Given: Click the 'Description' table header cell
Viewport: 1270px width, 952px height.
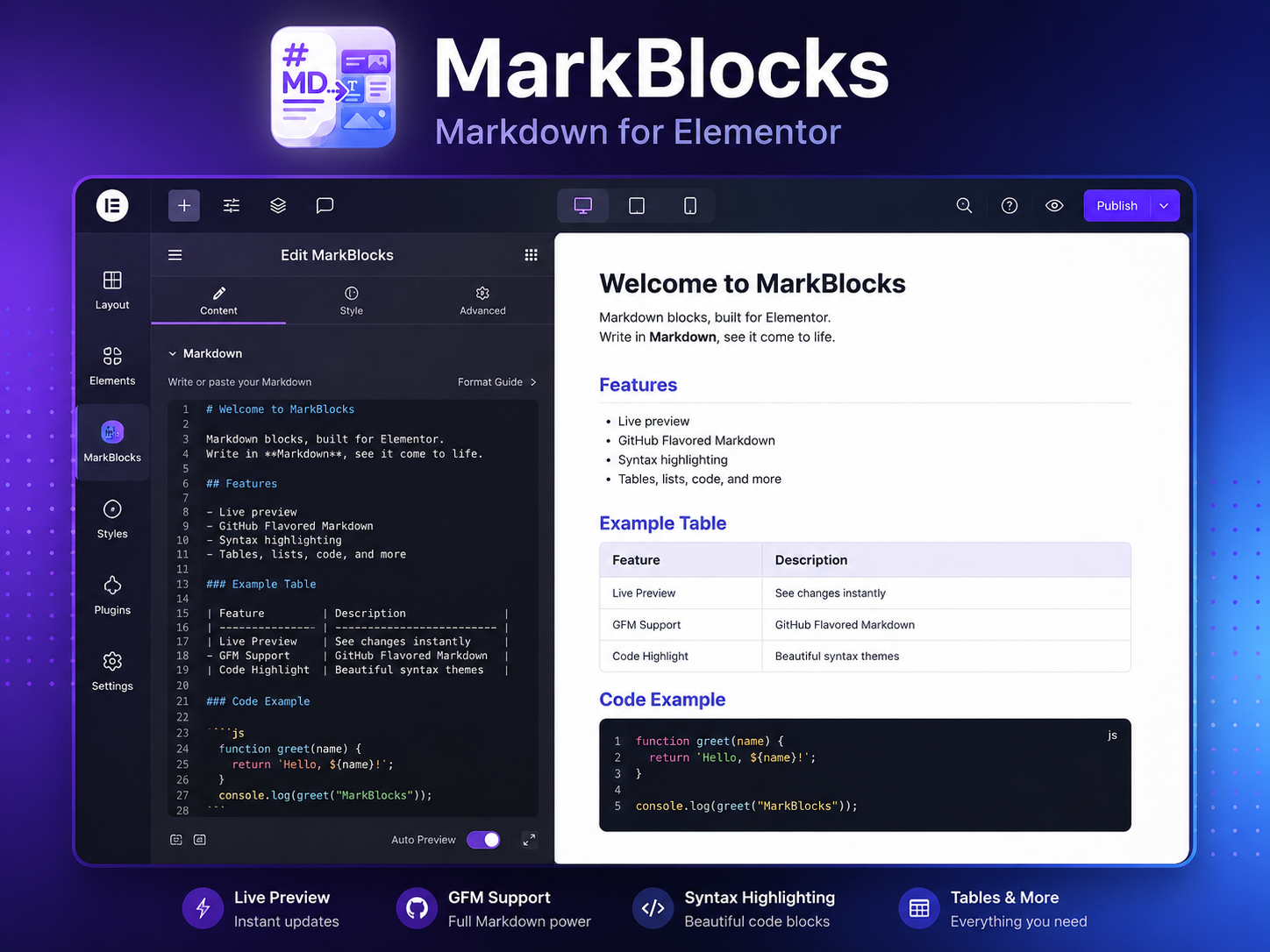Looking at the screenshot, I should click(x=946, y=560).
